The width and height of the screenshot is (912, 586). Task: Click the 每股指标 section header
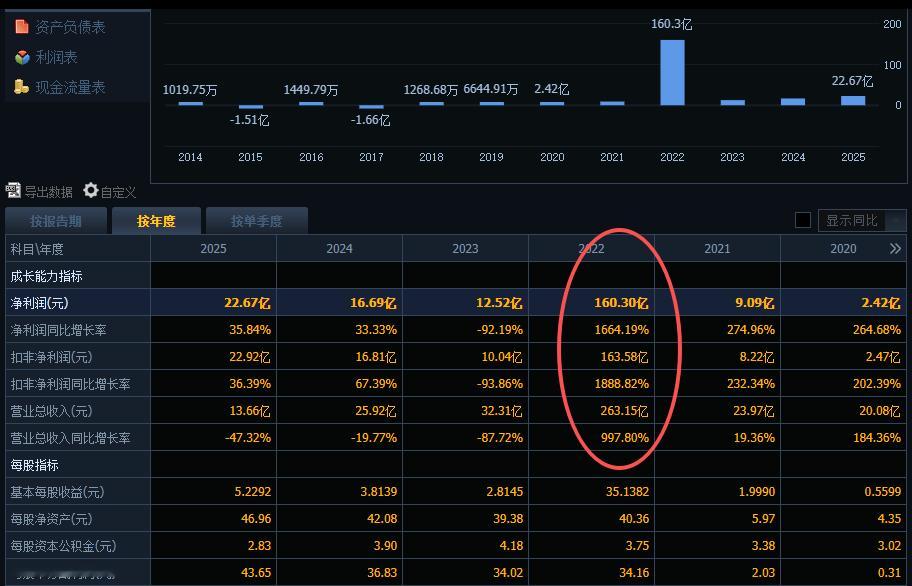[x=34, y=465]
